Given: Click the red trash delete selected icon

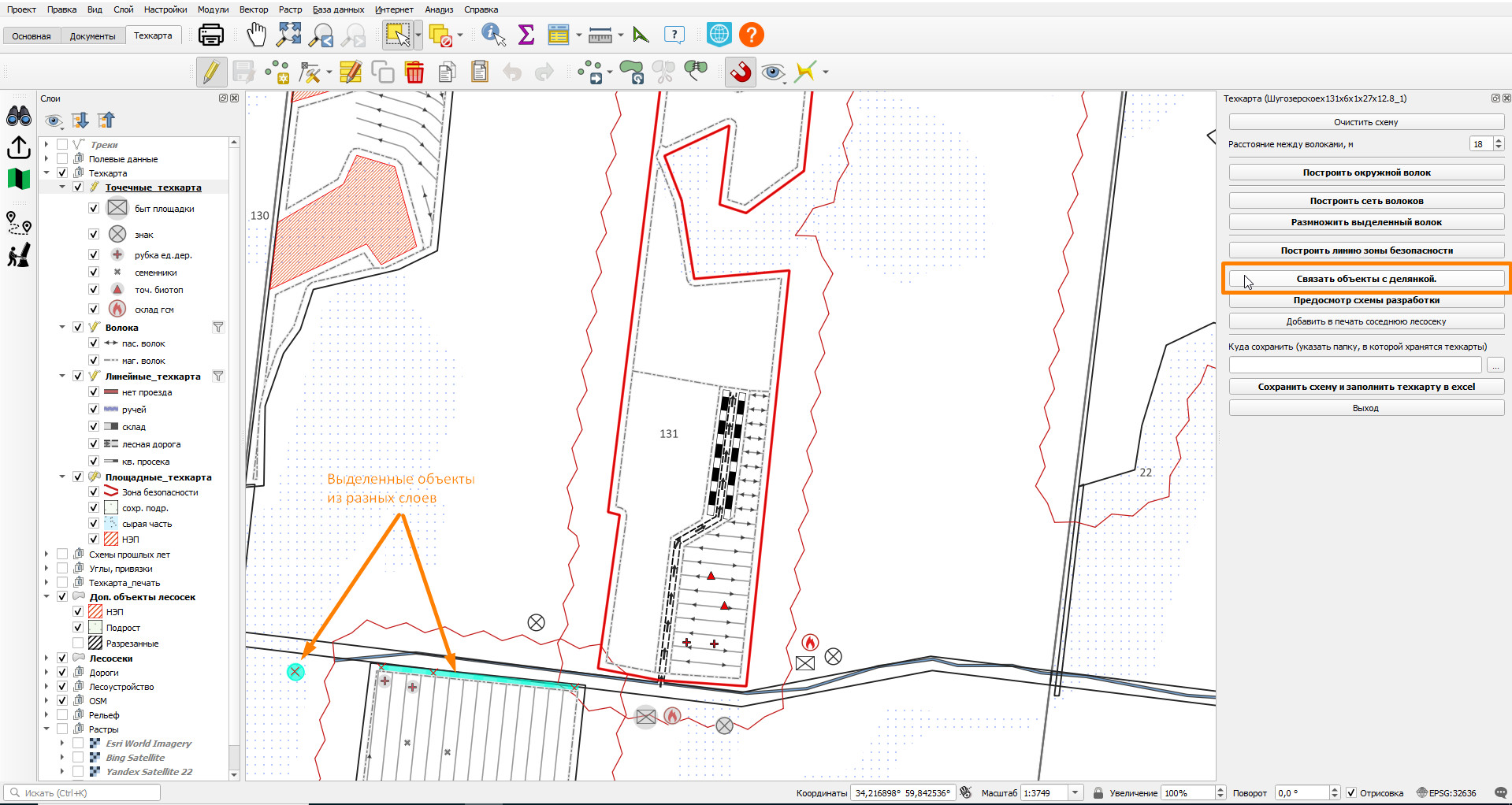Looking at the screenshot, I should (x=414, y=72).
